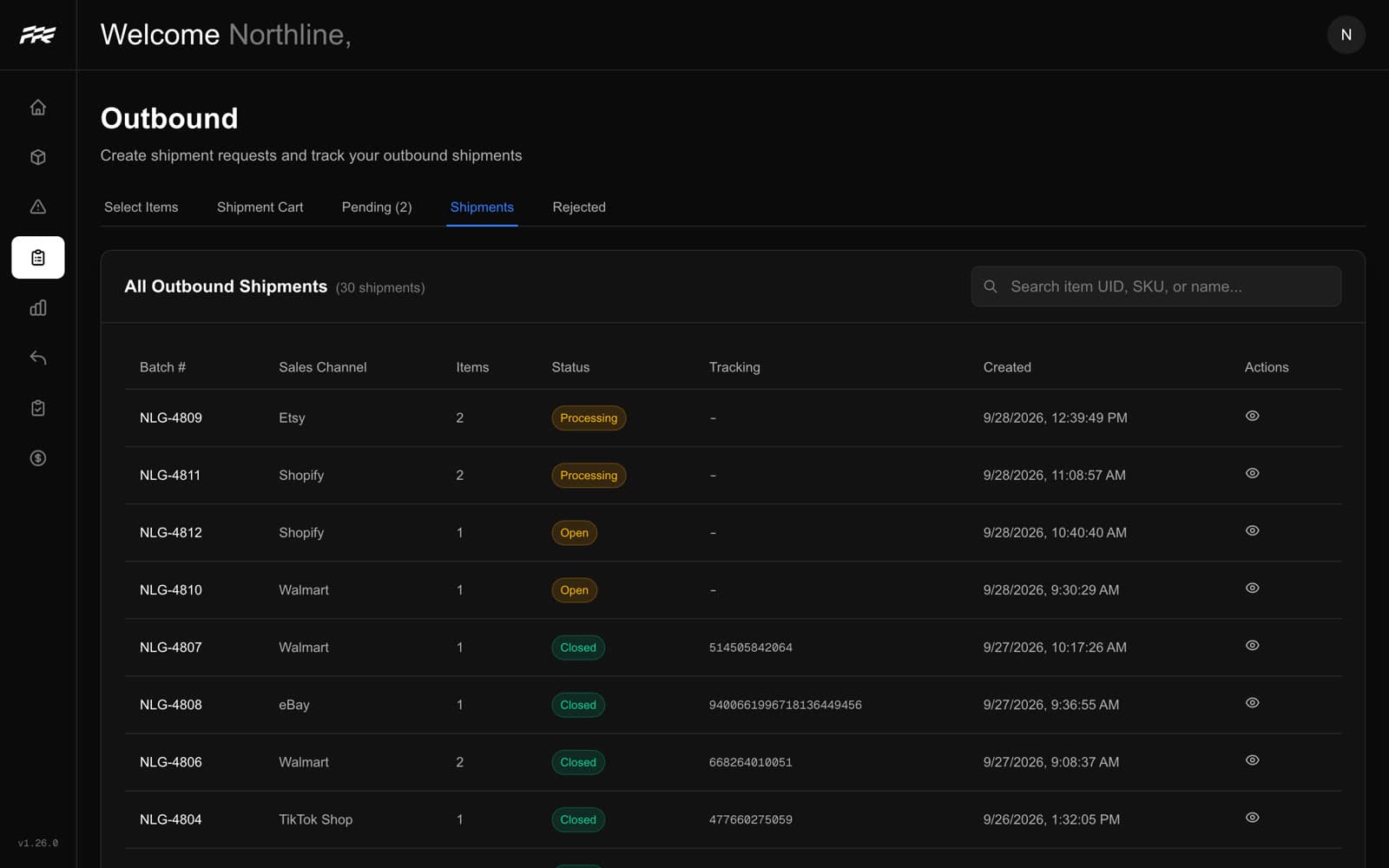The height and width of the screenshot is (868, 1389).
Task: Select batch number NLG-4808
Action: tap(171, 704)
